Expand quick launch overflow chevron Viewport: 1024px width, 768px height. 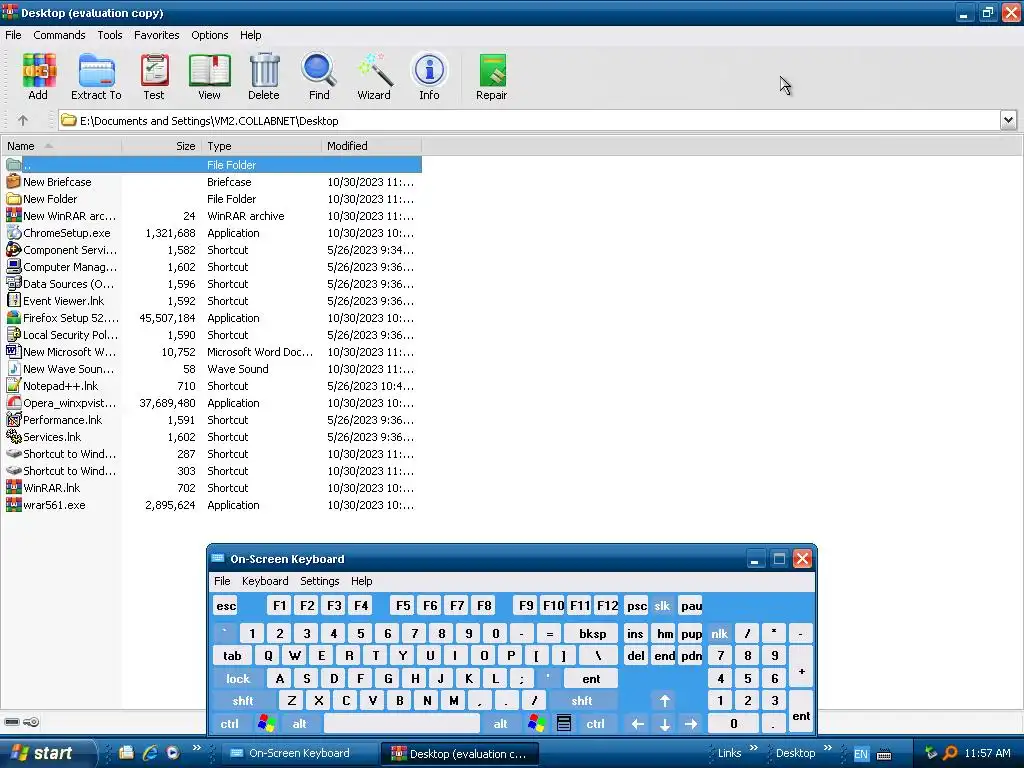197,748
